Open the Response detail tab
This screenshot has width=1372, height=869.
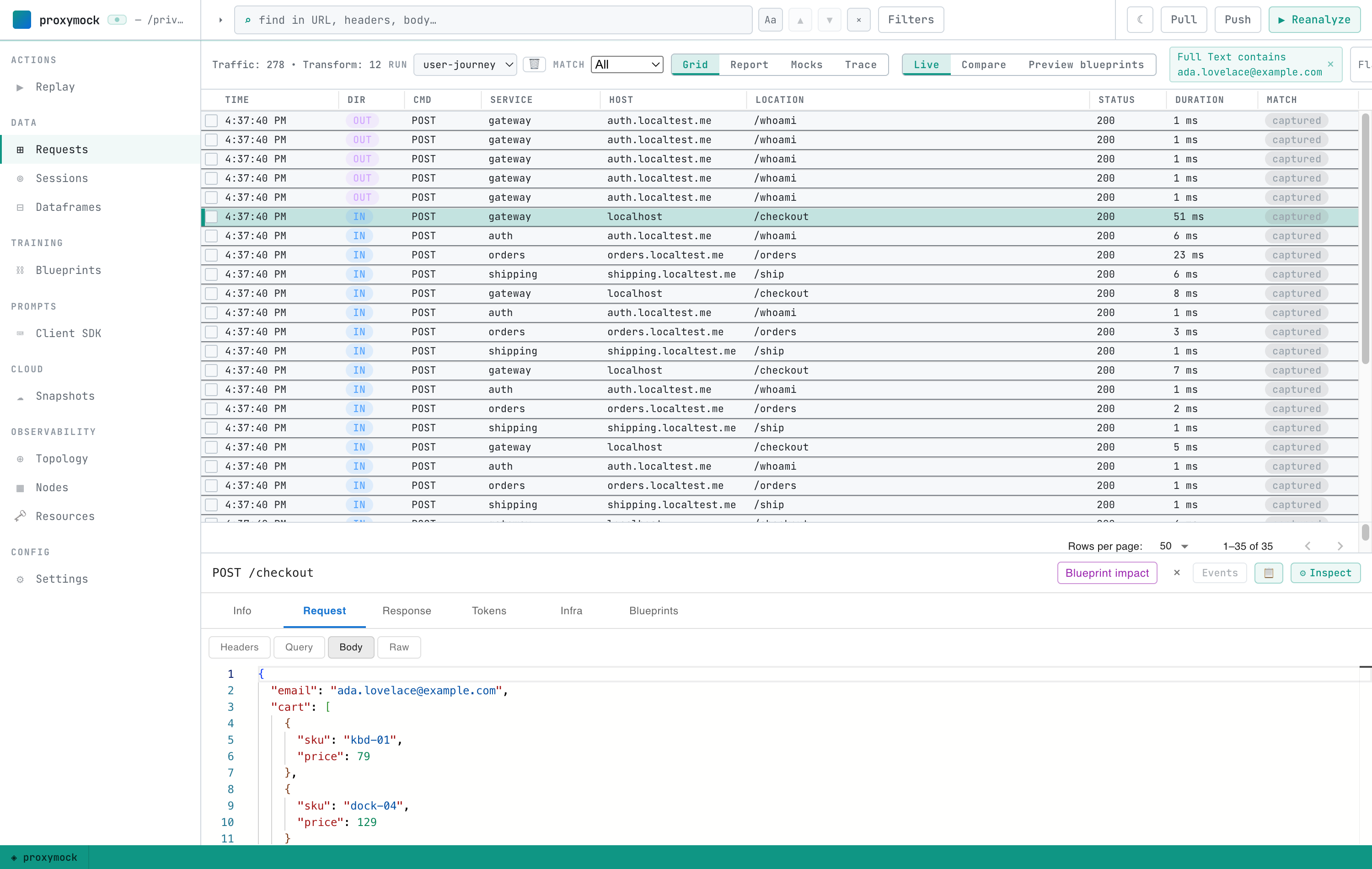pos(406,610)
